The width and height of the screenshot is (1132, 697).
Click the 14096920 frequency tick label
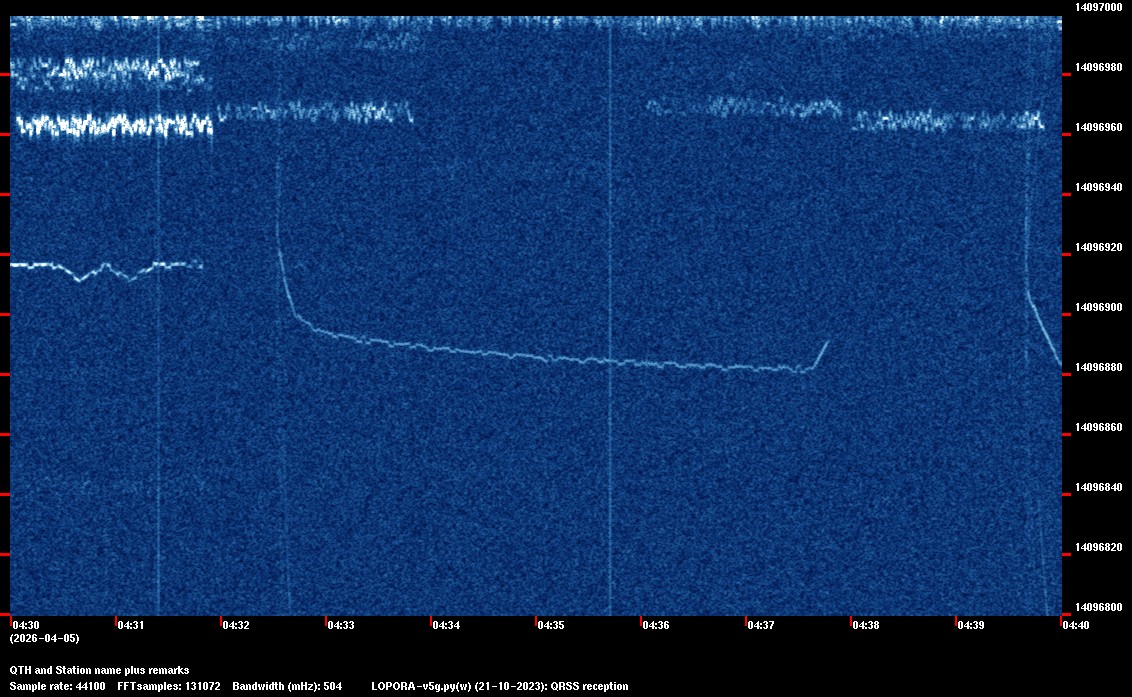[1099, 247]
